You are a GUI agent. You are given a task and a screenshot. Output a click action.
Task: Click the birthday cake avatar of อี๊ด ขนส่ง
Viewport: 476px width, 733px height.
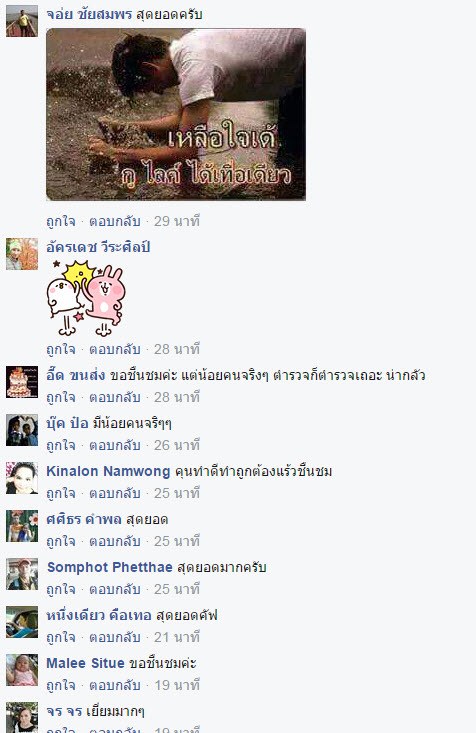tap(22, 382)
